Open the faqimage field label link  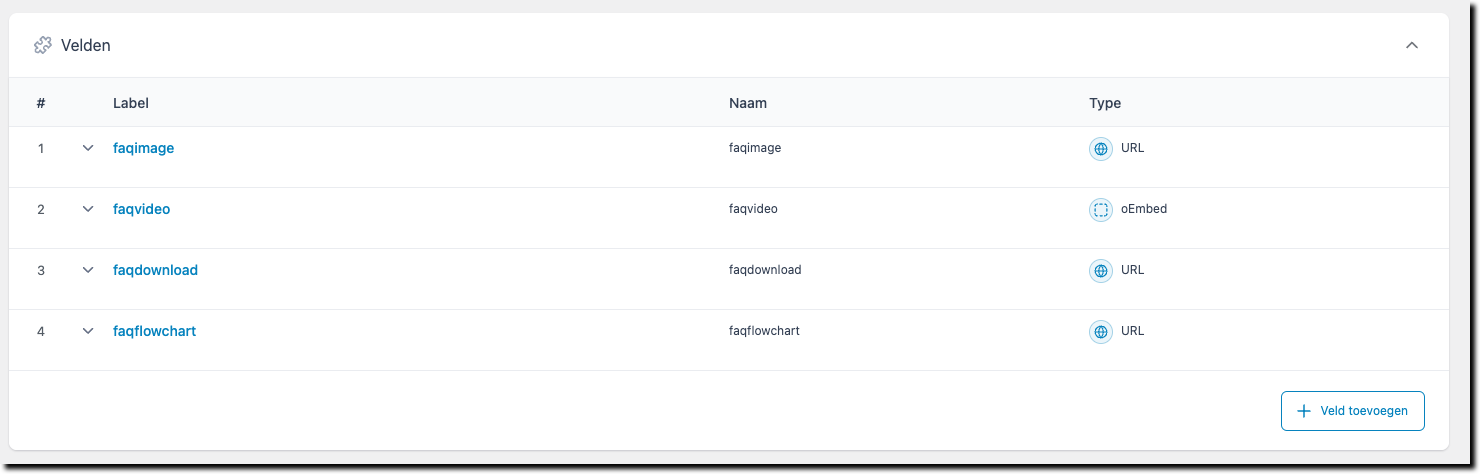[x=144, y=148]
